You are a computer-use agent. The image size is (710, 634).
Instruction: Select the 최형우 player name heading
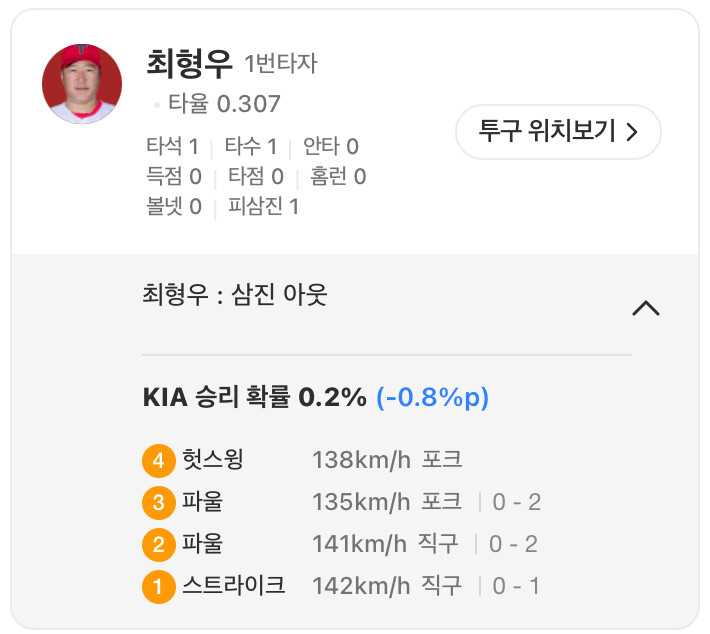[189, 64]
